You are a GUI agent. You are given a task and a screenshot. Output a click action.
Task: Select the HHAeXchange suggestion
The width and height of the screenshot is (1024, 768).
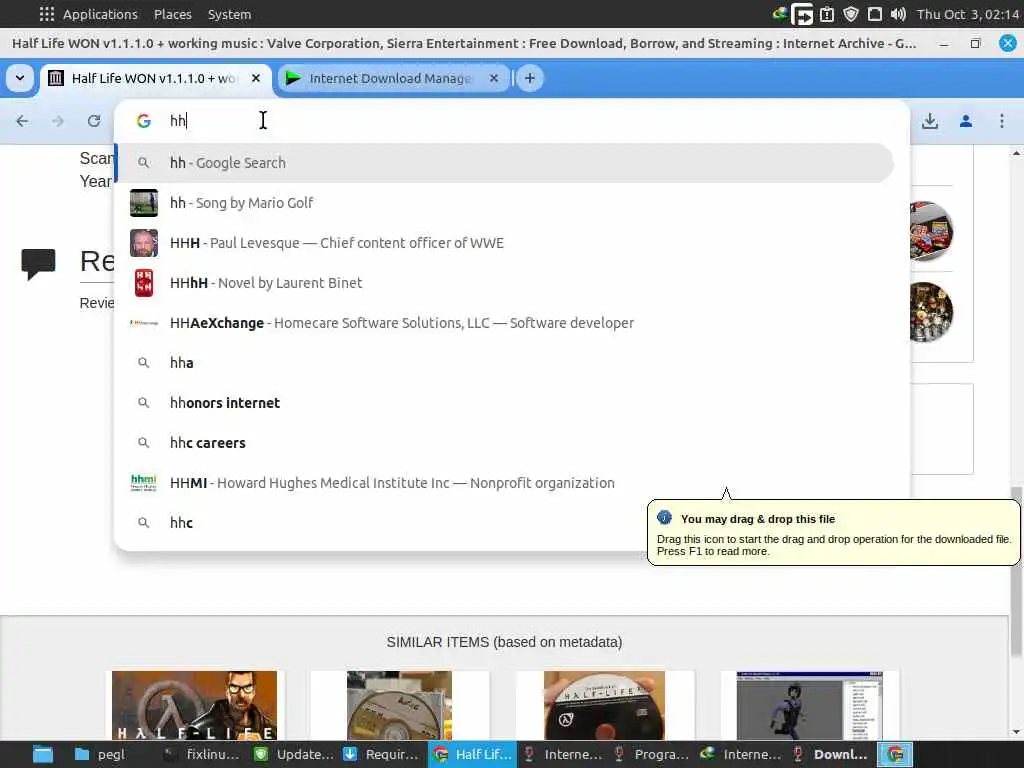(x=504, y=323)
